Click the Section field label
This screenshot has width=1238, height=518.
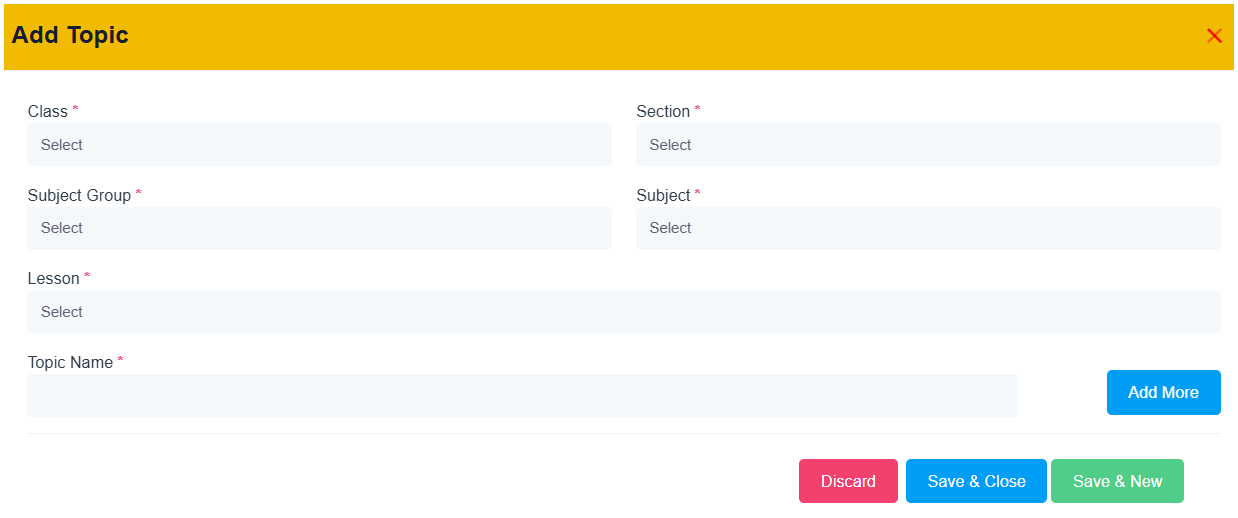click(663, 111)
